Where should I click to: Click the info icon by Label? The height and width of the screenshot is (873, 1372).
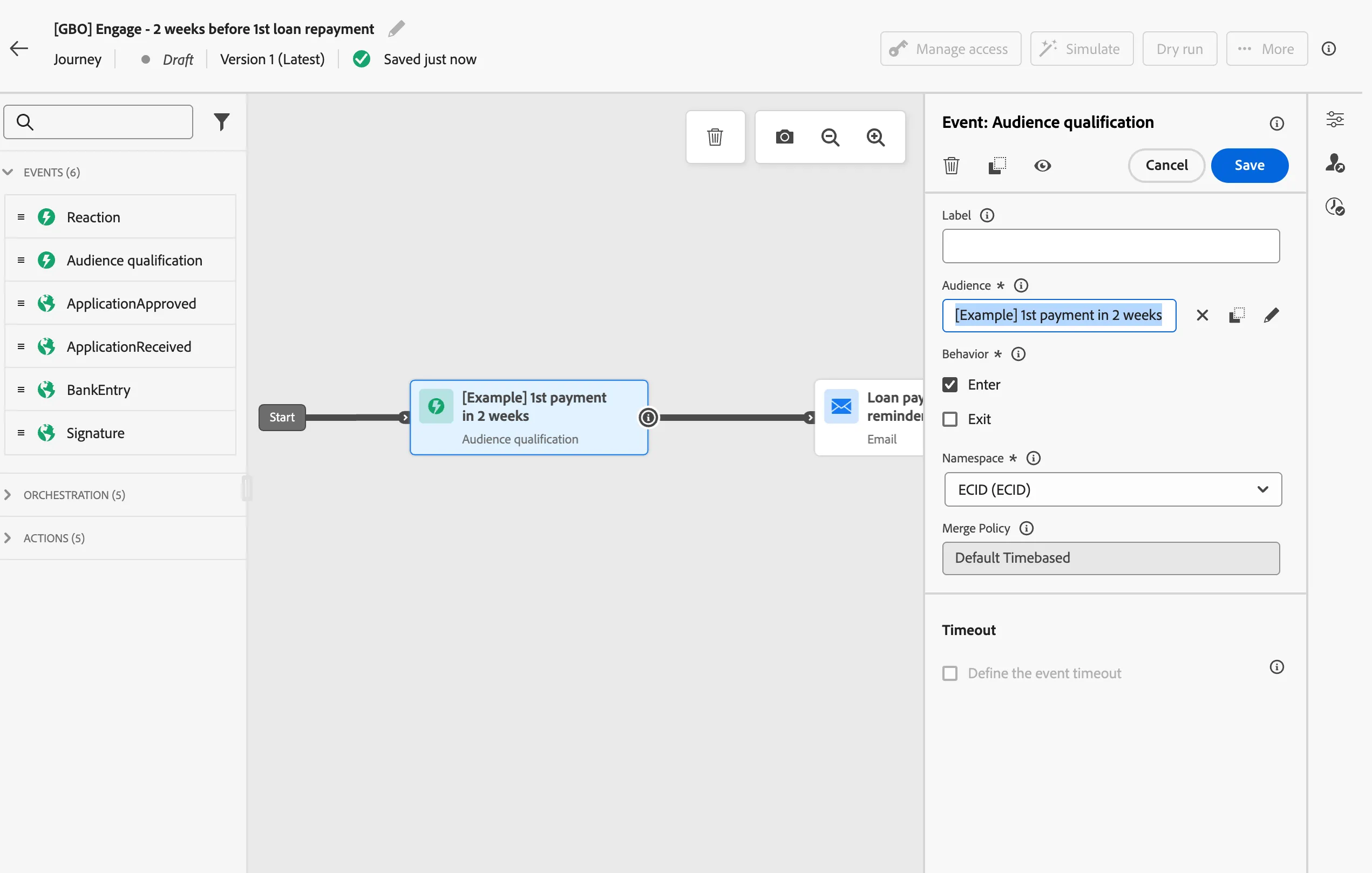[987, 215]
